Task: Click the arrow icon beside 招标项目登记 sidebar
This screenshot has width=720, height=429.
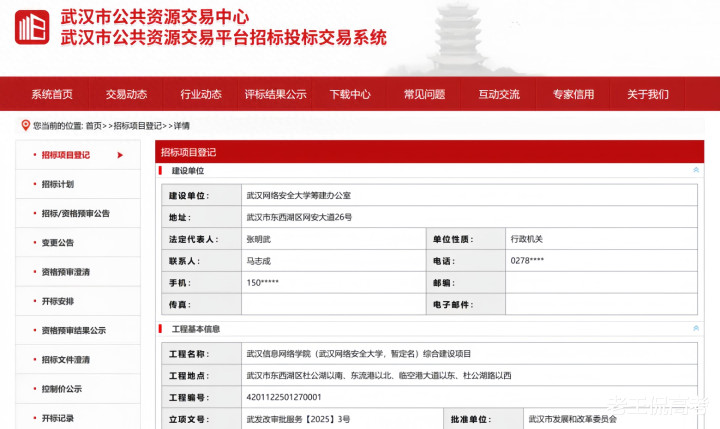Action: (120, 155)
